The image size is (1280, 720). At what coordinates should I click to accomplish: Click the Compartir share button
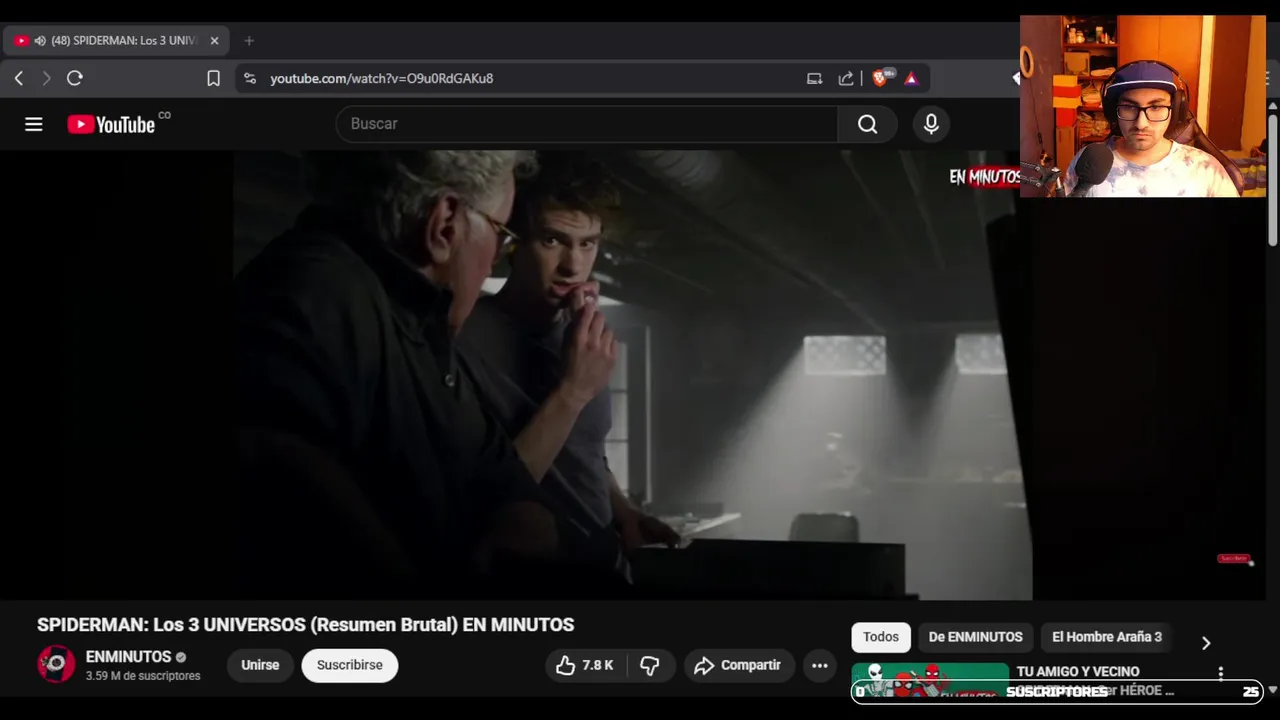tap(739, 665)
